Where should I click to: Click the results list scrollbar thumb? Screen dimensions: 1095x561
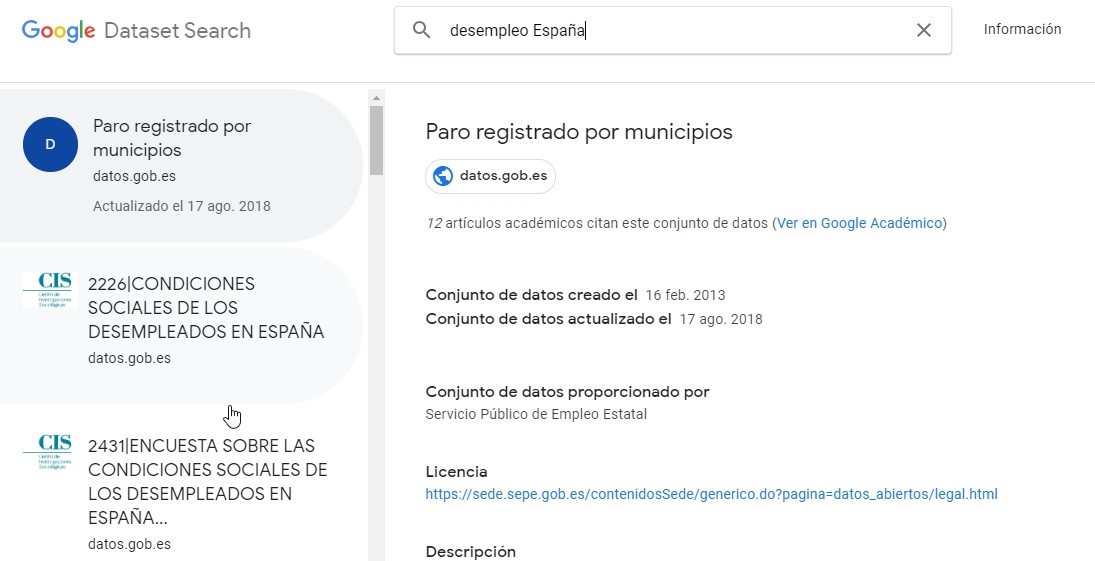point(376,140)
